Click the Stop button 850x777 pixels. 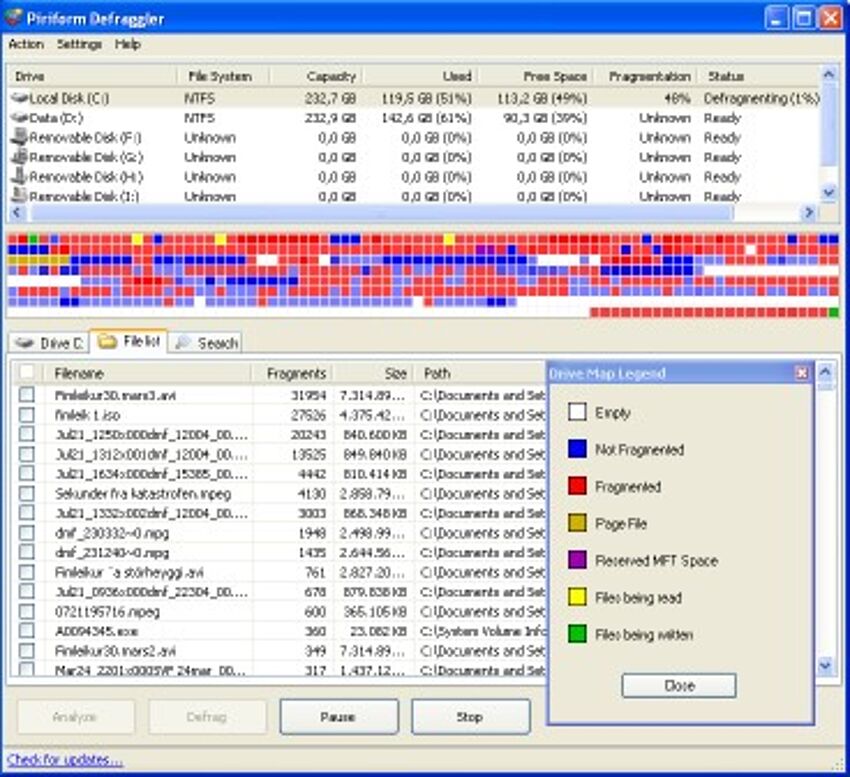click(471, 717)
